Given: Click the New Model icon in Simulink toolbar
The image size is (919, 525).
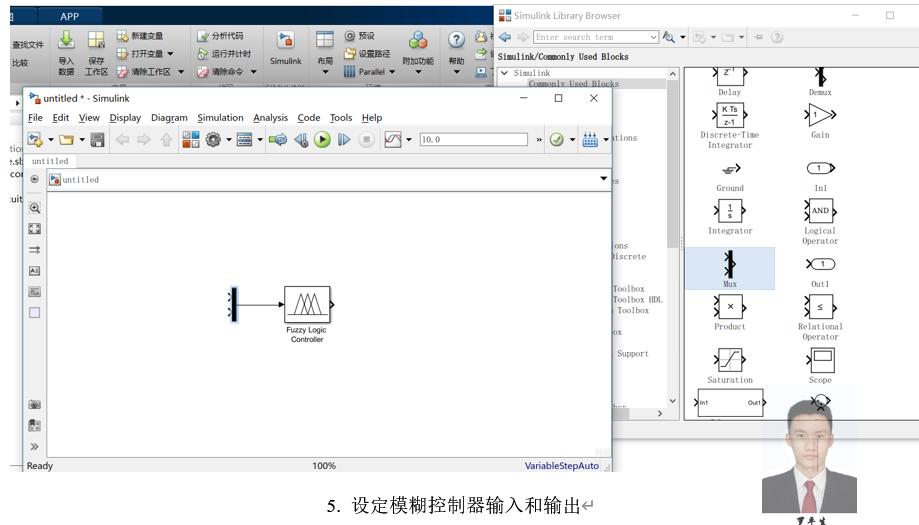Looking at the screenshot, I should [x=35, y=139].
